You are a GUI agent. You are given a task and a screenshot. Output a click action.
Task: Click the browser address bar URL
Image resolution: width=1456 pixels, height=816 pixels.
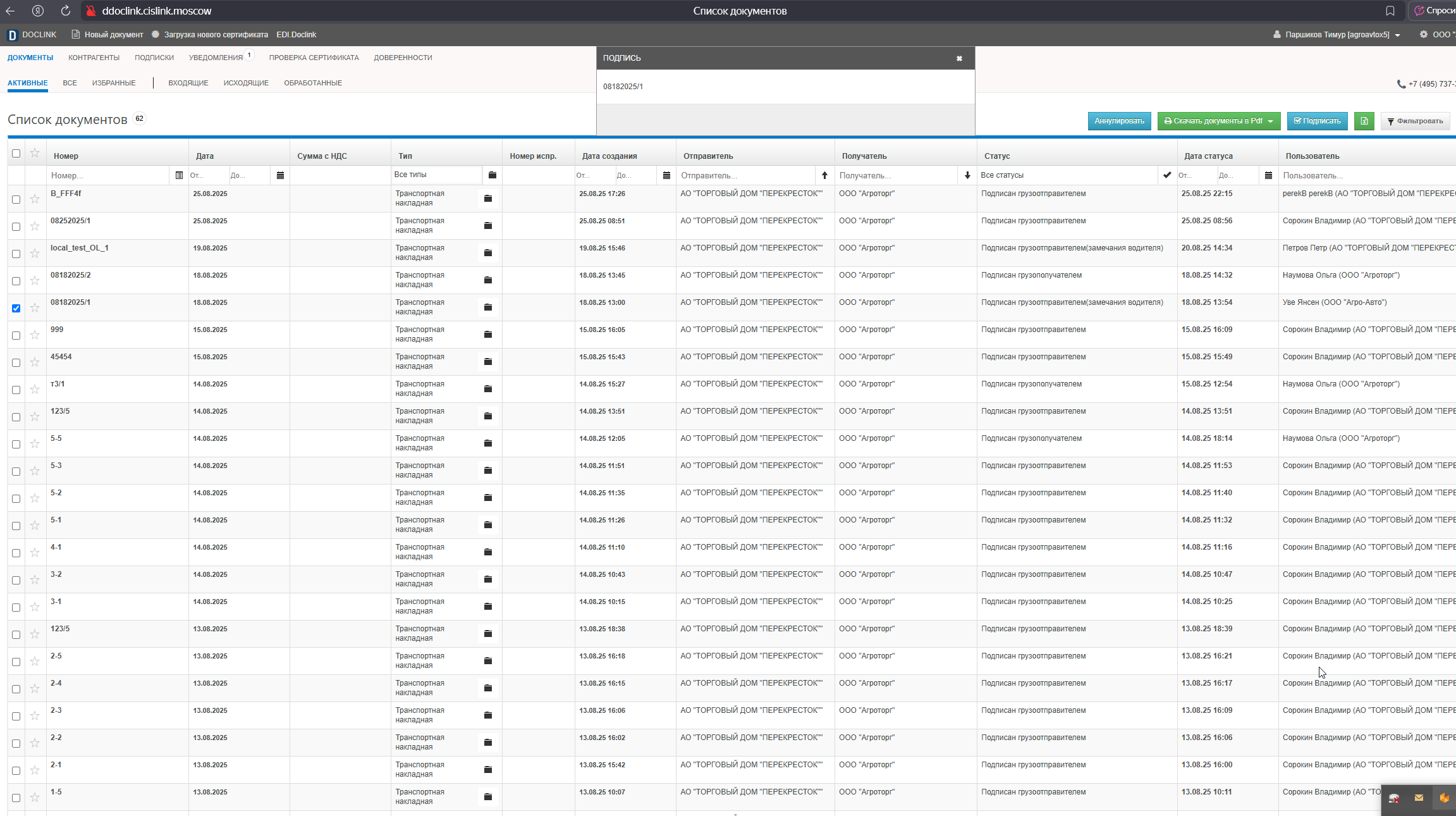coord(157,11)
